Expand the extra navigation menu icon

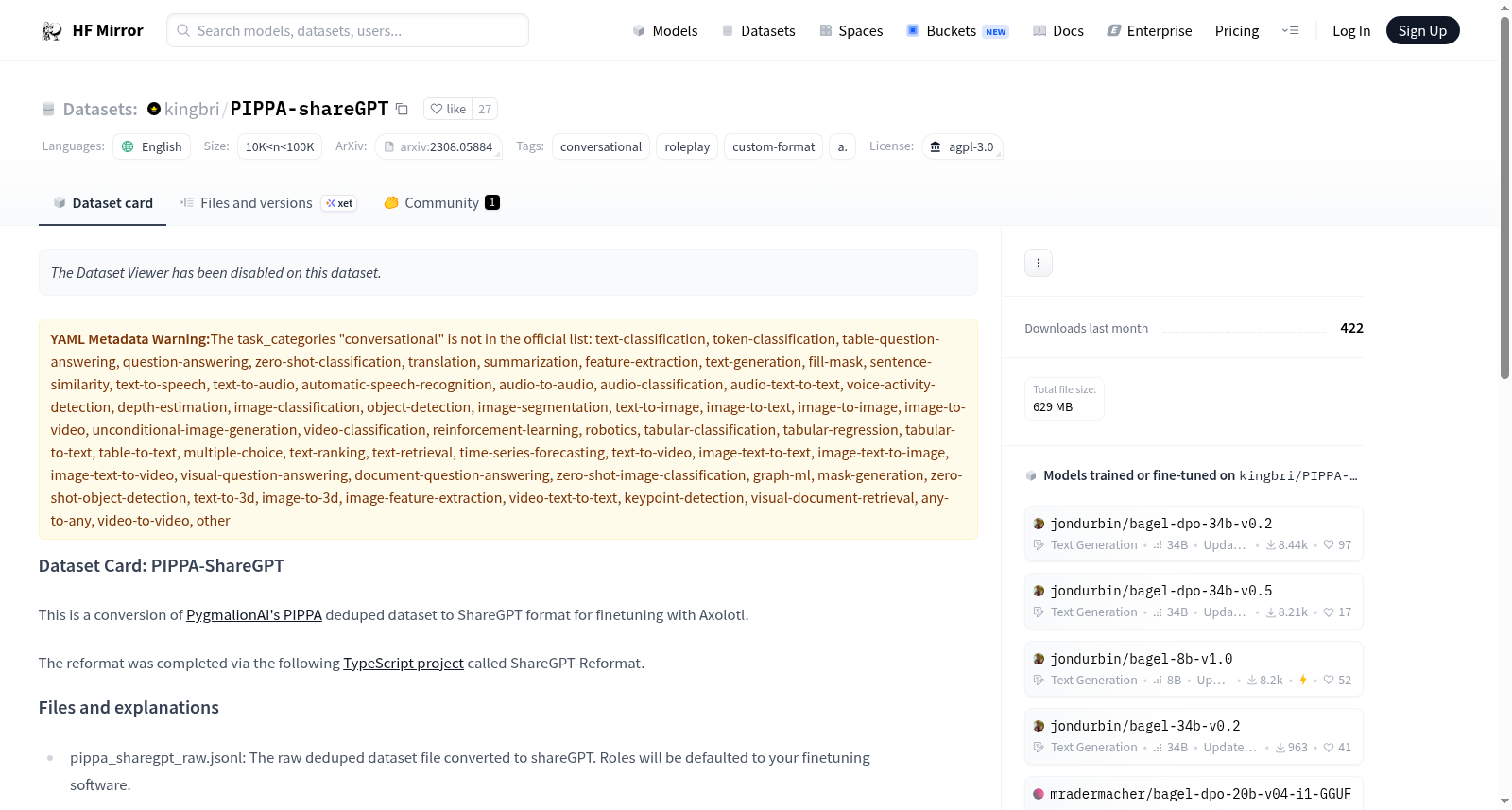click(x=1290, y=30)
